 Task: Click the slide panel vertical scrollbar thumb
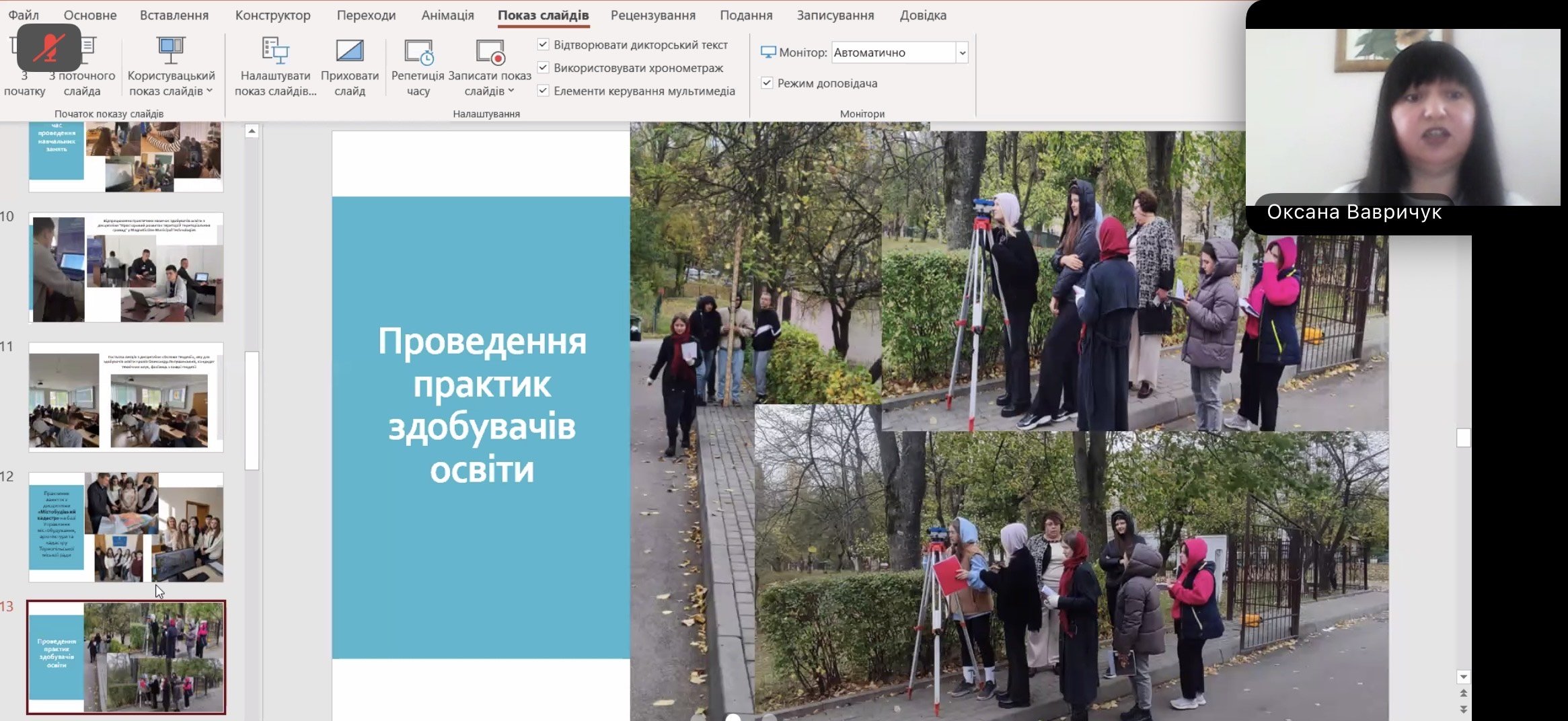252,410
